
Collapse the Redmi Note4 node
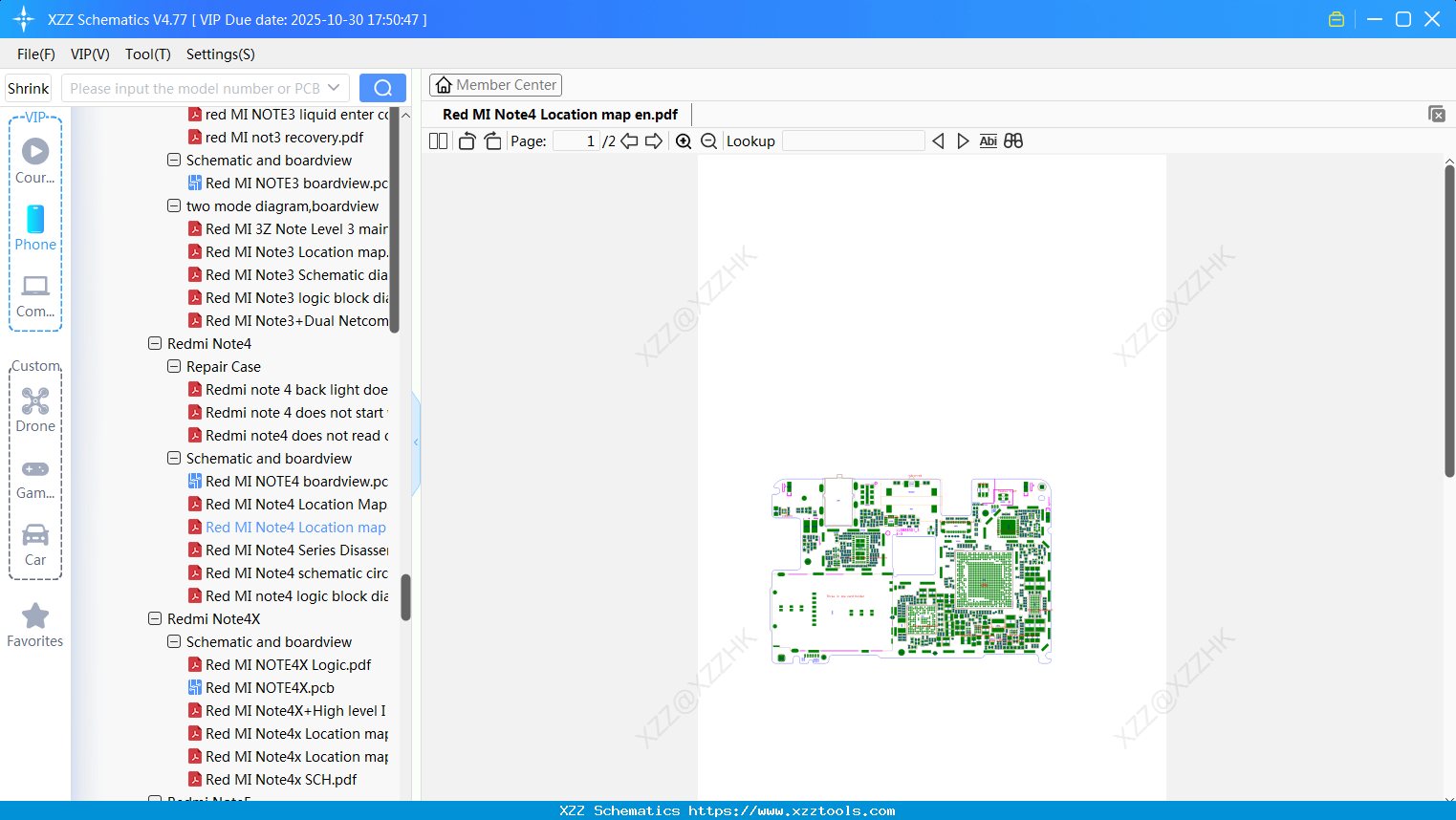(x=155, y=344)
